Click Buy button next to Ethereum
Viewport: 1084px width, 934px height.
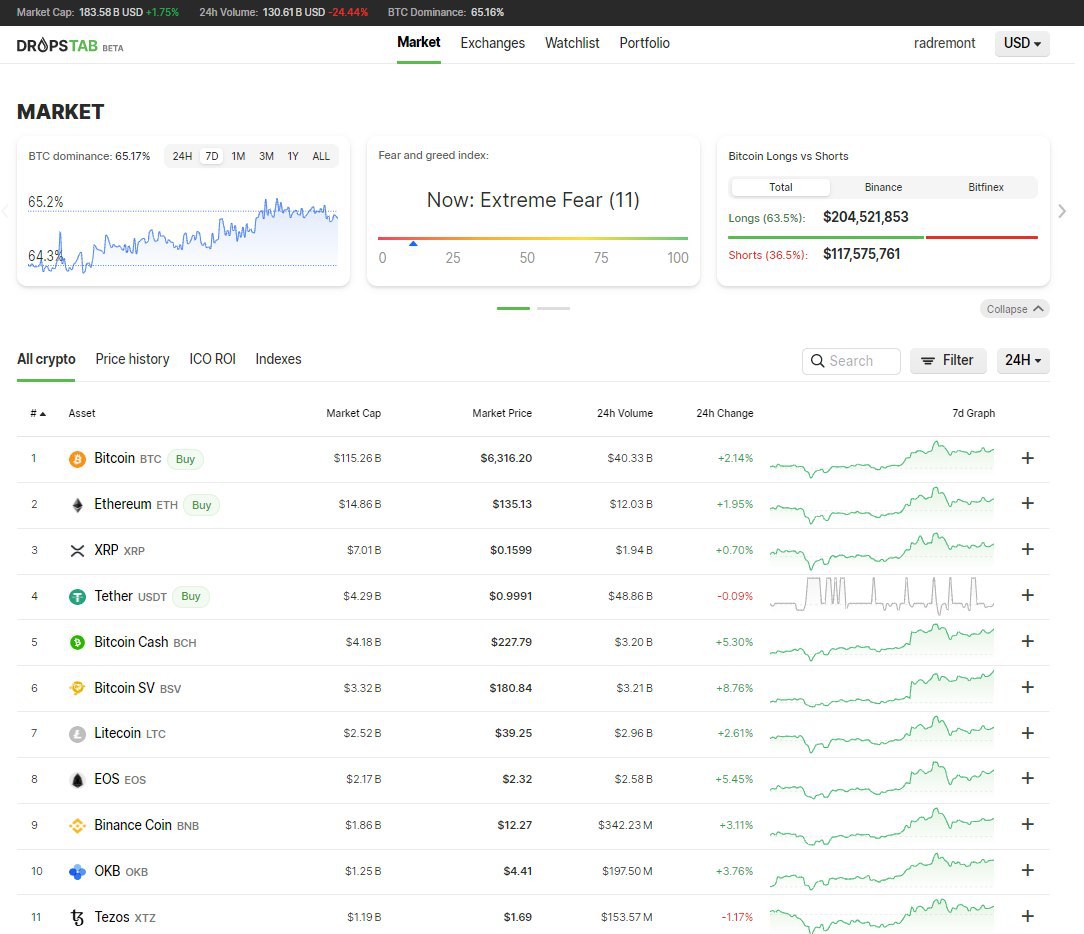click(201, 505)
